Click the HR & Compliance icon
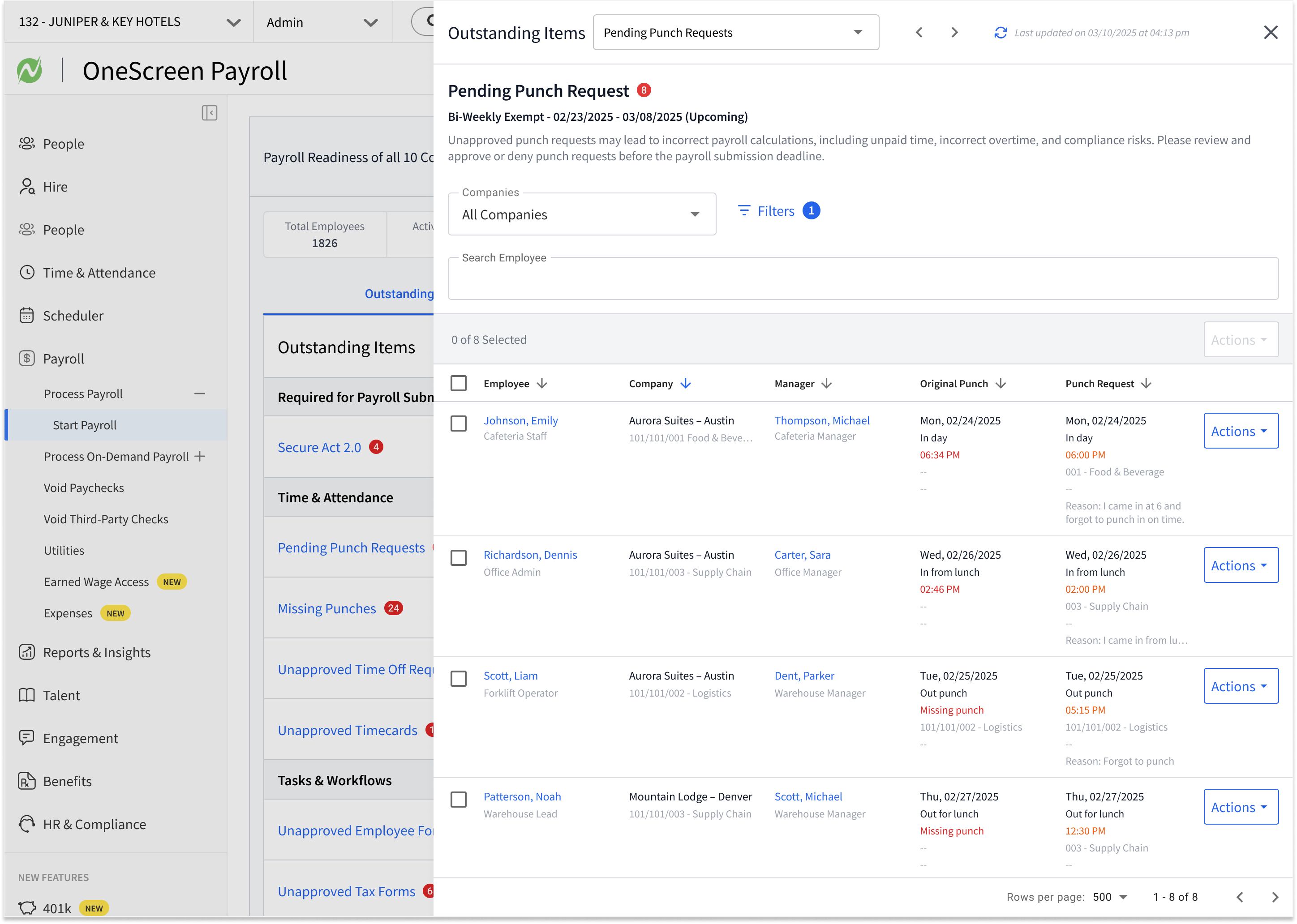Viewport: 1297px width, 924px height. (27, 824)
